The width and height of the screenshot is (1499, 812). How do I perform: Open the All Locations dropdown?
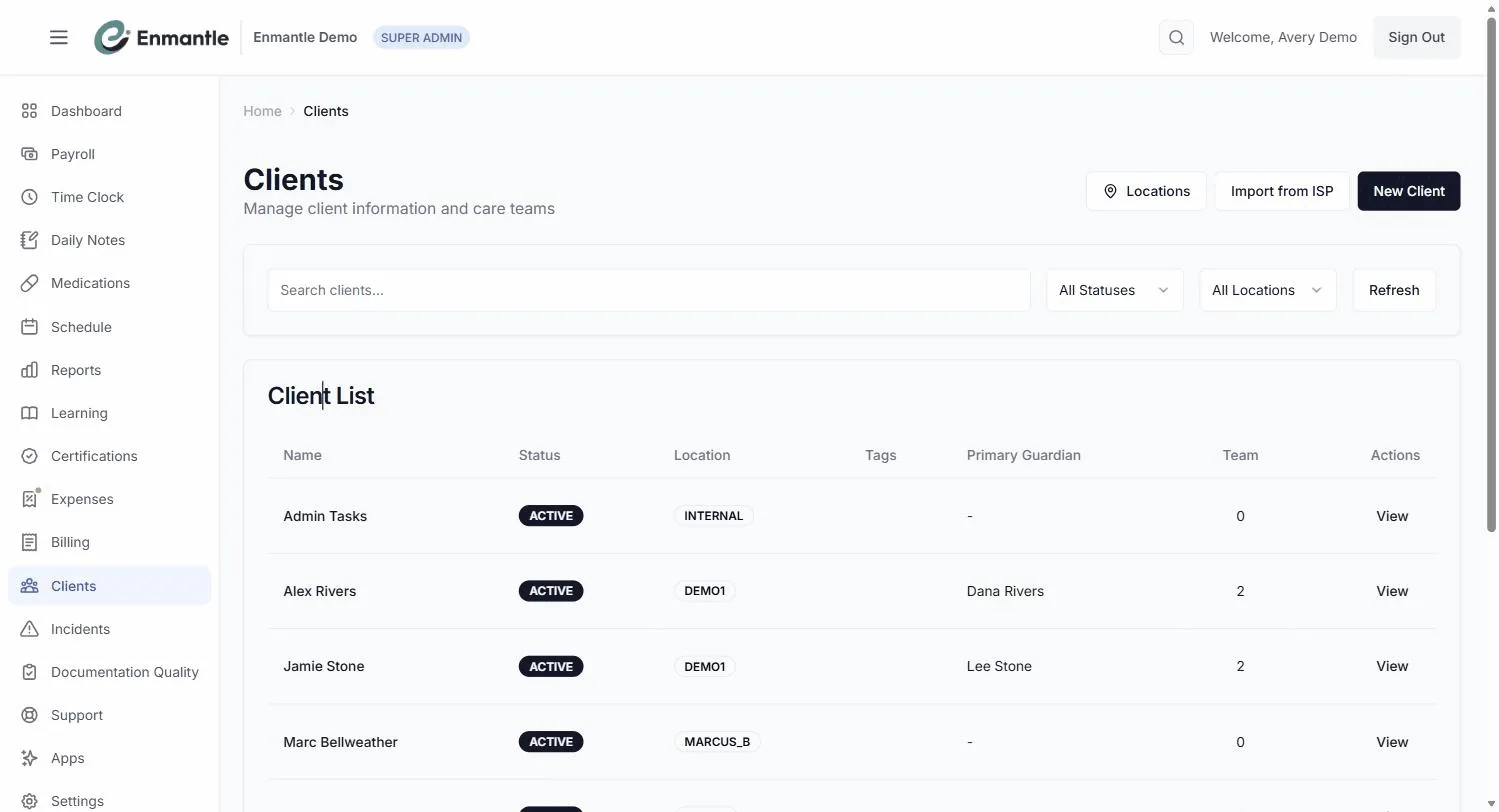1267,290
